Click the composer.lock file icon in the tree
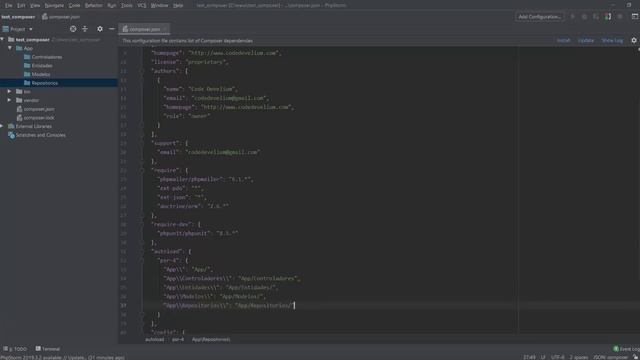640x360 pixels. [19, 118]
